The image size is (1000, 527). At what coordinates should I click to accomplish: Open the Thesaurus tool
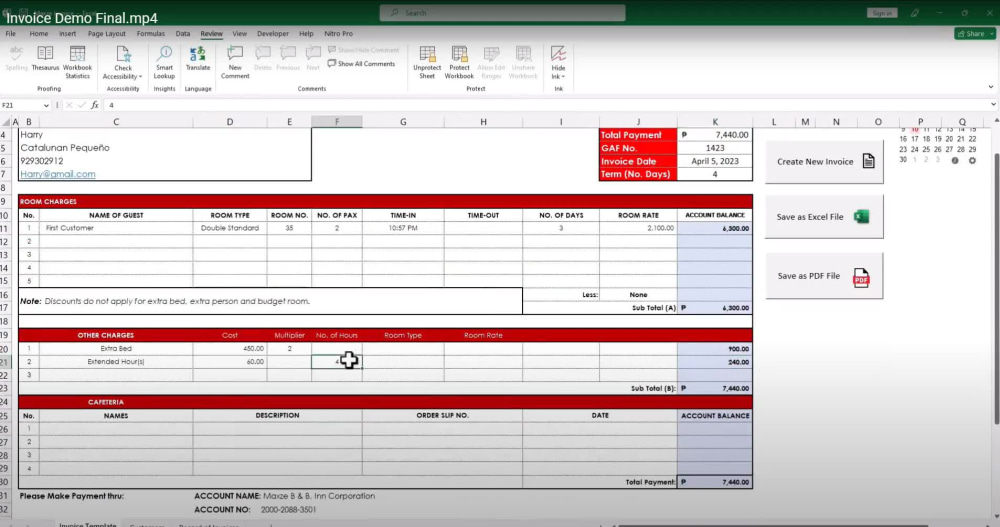point(45,59)
